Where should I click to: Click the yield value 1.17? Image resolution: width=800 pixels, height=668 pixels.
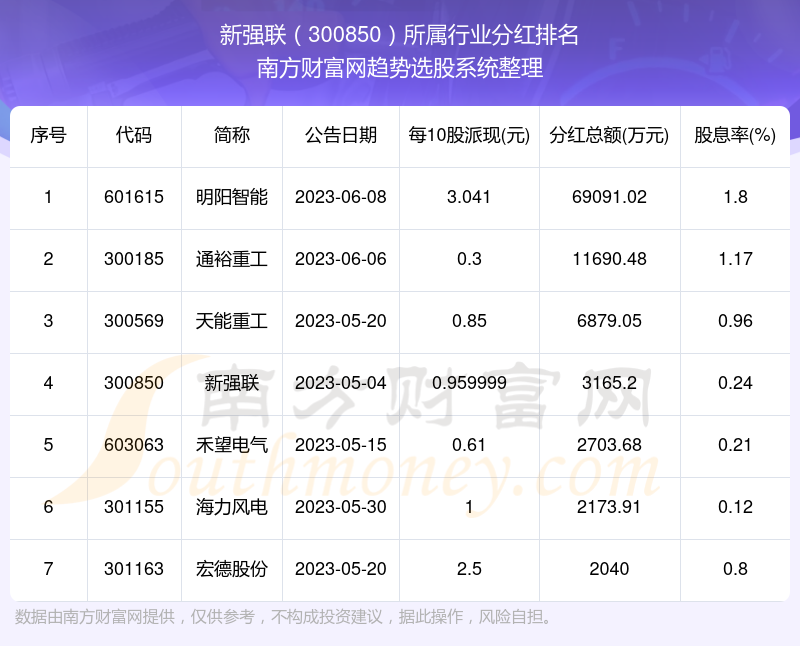[735, 259]
